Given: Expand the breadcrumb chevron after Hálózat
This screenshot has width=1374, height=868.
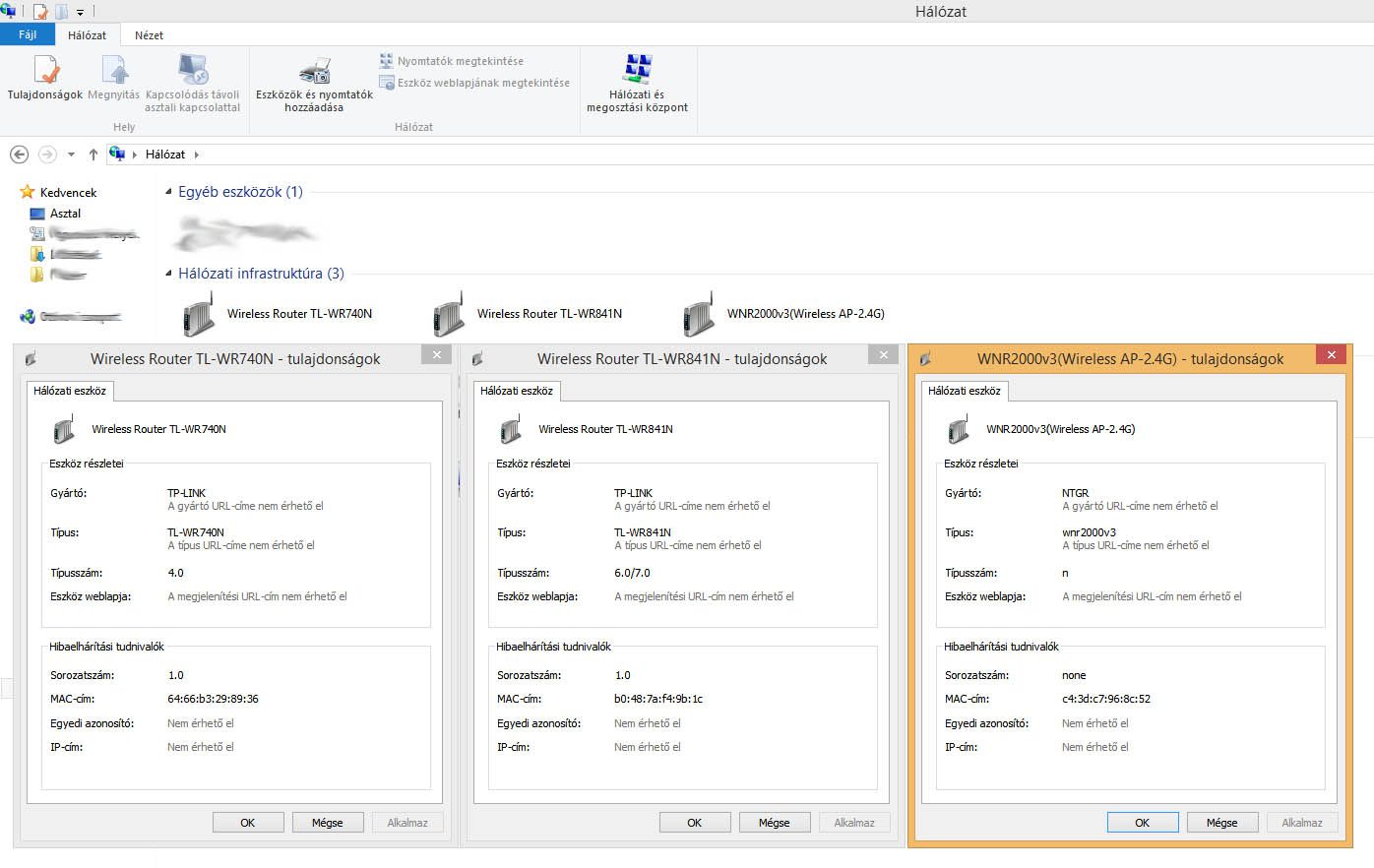Looking at the screenshot, I should 196,155.
